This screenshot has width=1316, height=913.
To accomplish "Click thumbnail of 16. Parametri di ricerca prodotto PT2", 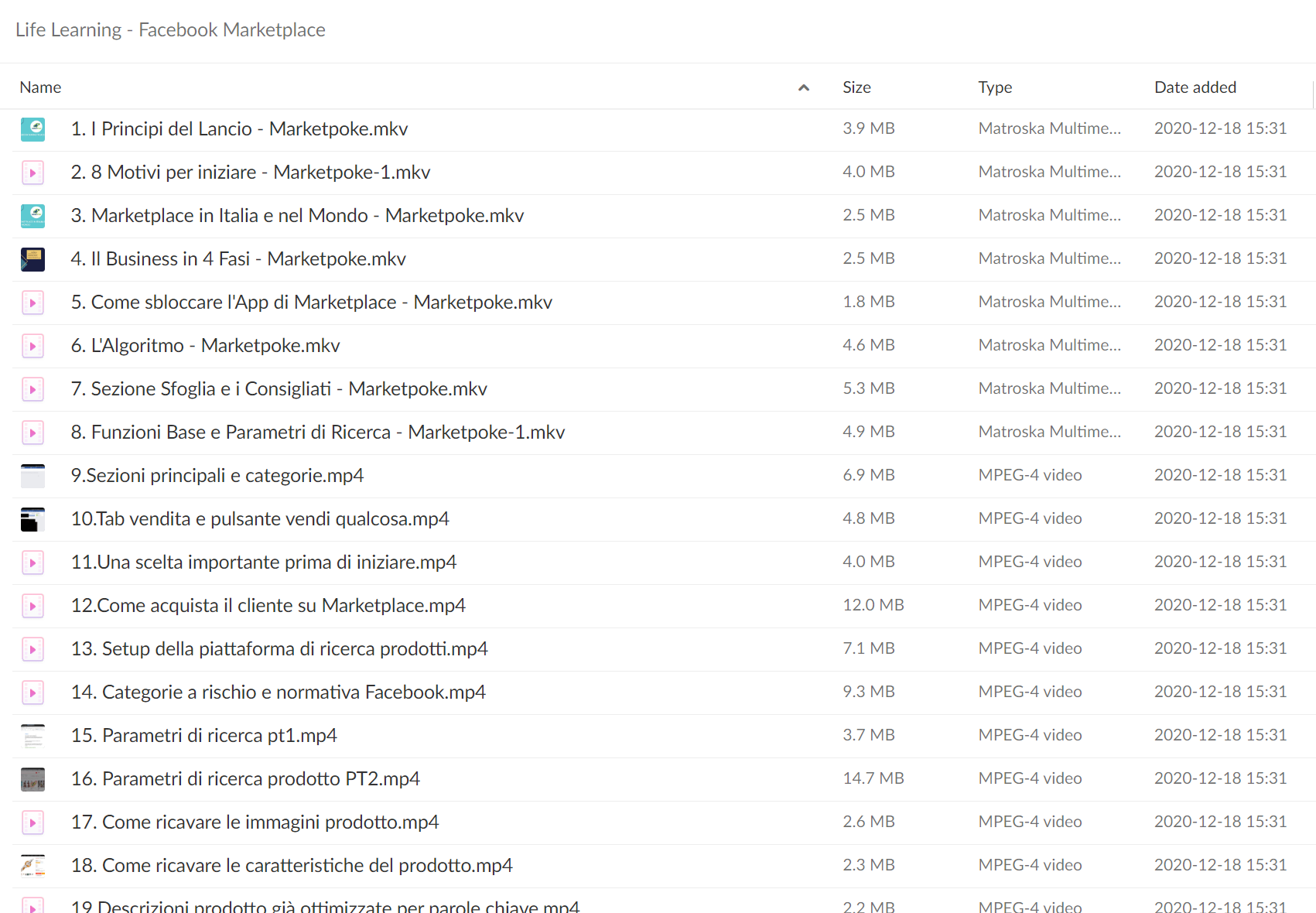I will click(32, 779).
